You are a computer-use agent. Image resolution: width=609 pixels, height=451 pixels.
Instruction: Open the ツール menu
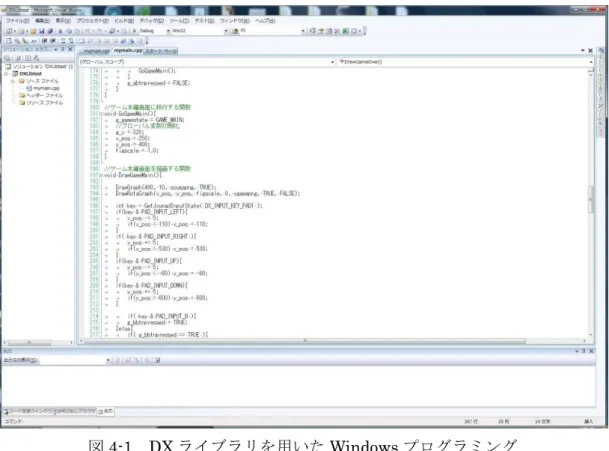point(179,21)
